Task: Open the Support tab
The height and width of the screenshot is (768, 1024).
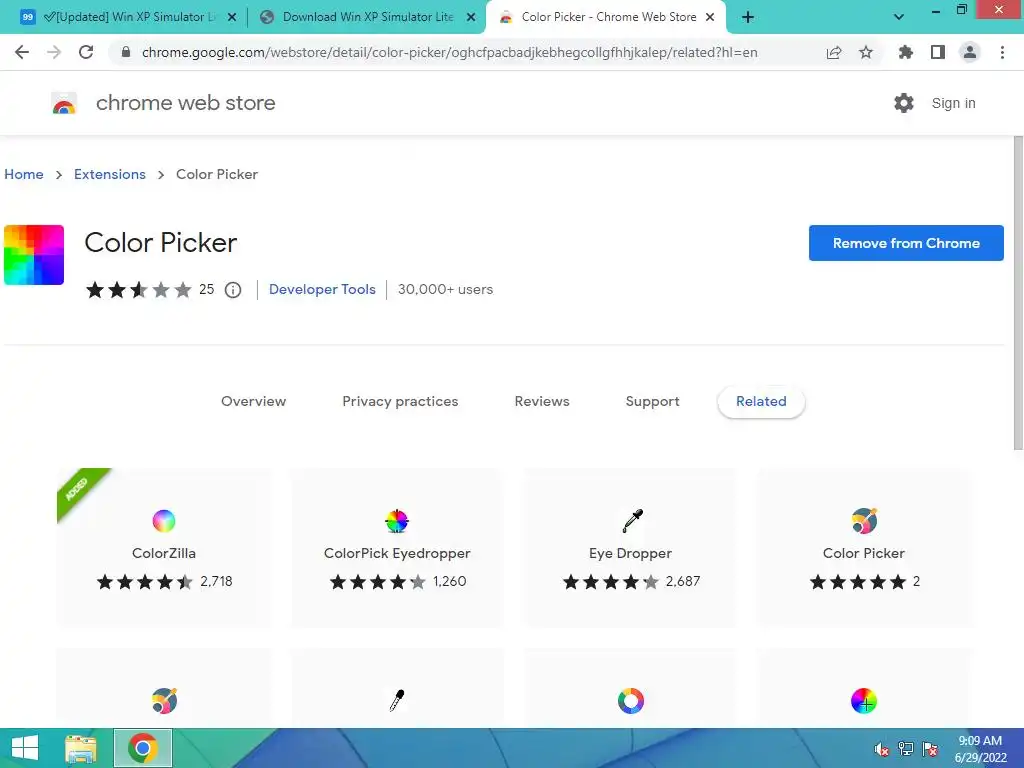Action: pos(652,401)
